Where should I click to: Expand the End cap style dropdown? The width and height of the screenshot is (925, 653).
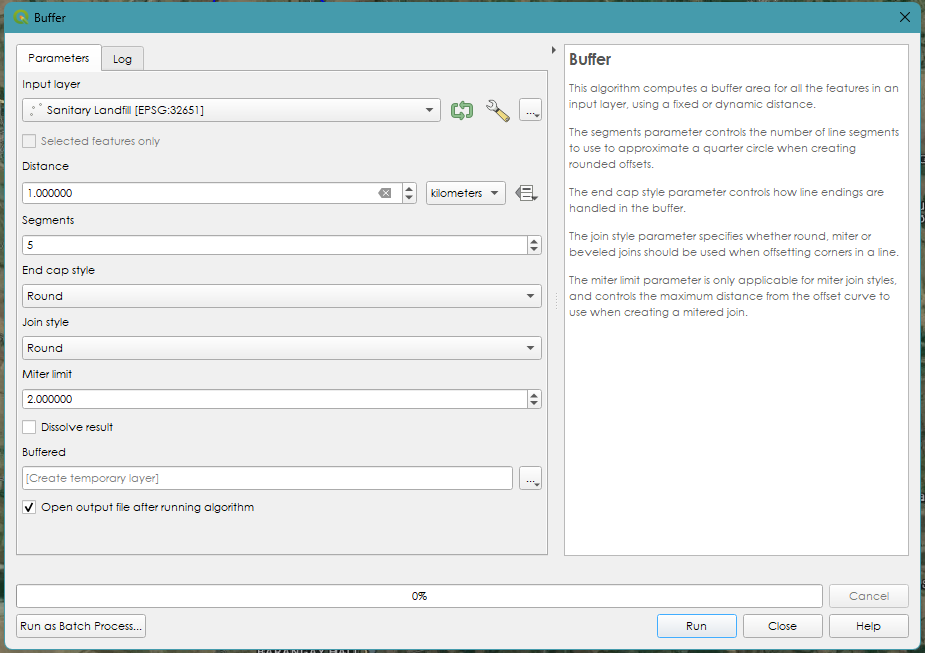(281, 296)
